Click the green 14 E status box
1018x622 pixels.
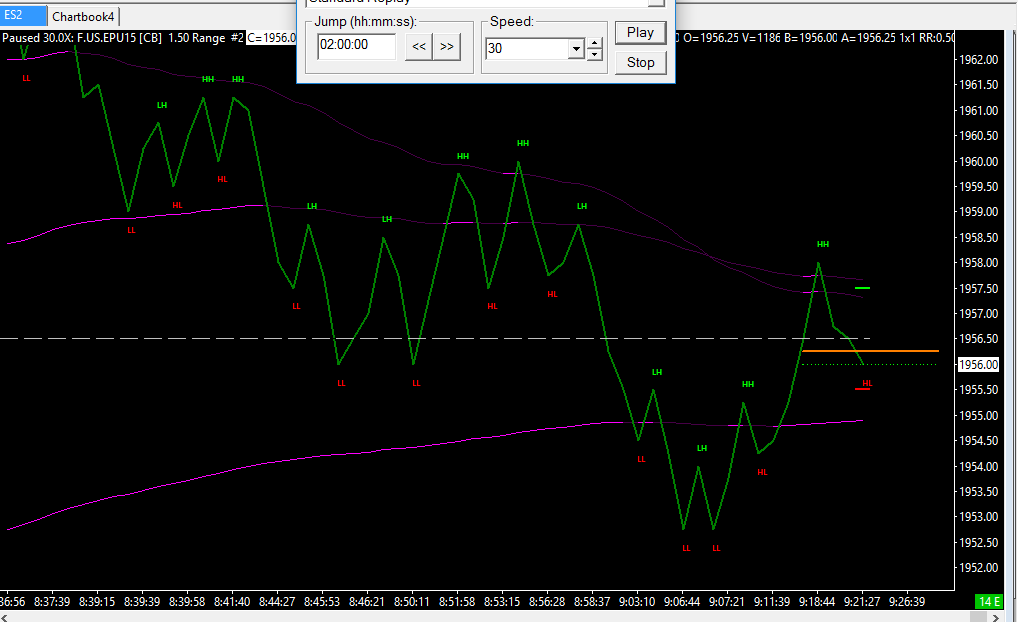(x=989, y=602)
